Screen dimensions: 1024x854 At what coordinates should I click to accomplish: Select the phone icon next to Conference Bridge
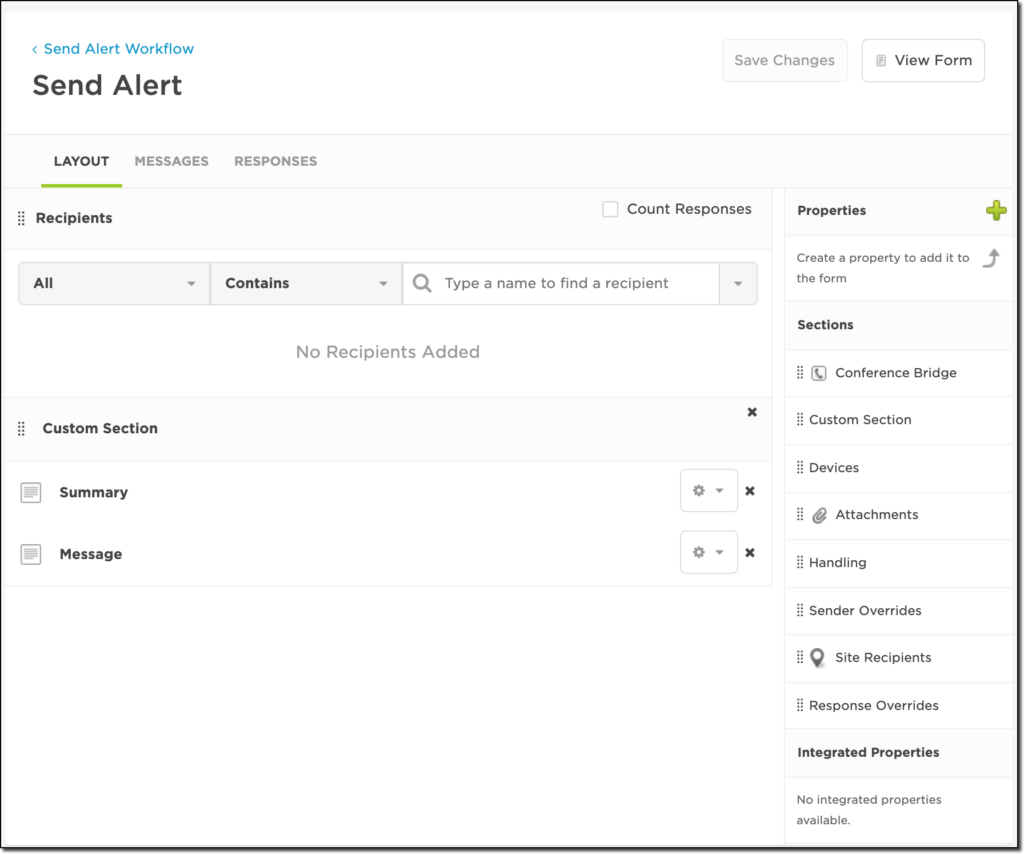point(819,372)
